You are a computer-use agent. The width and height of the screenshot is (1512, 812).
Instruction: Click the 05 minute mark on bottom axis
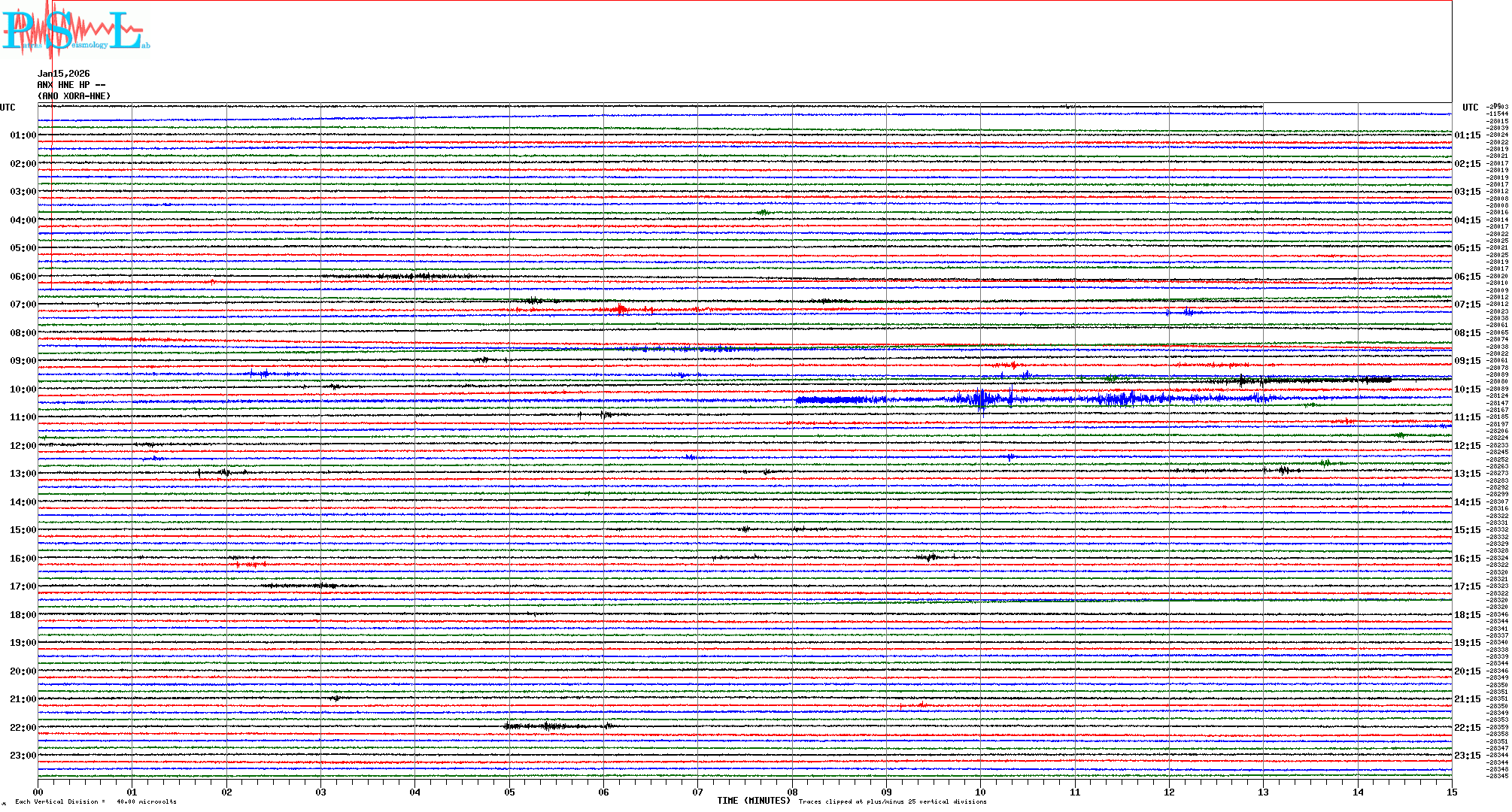click(509, 792)
